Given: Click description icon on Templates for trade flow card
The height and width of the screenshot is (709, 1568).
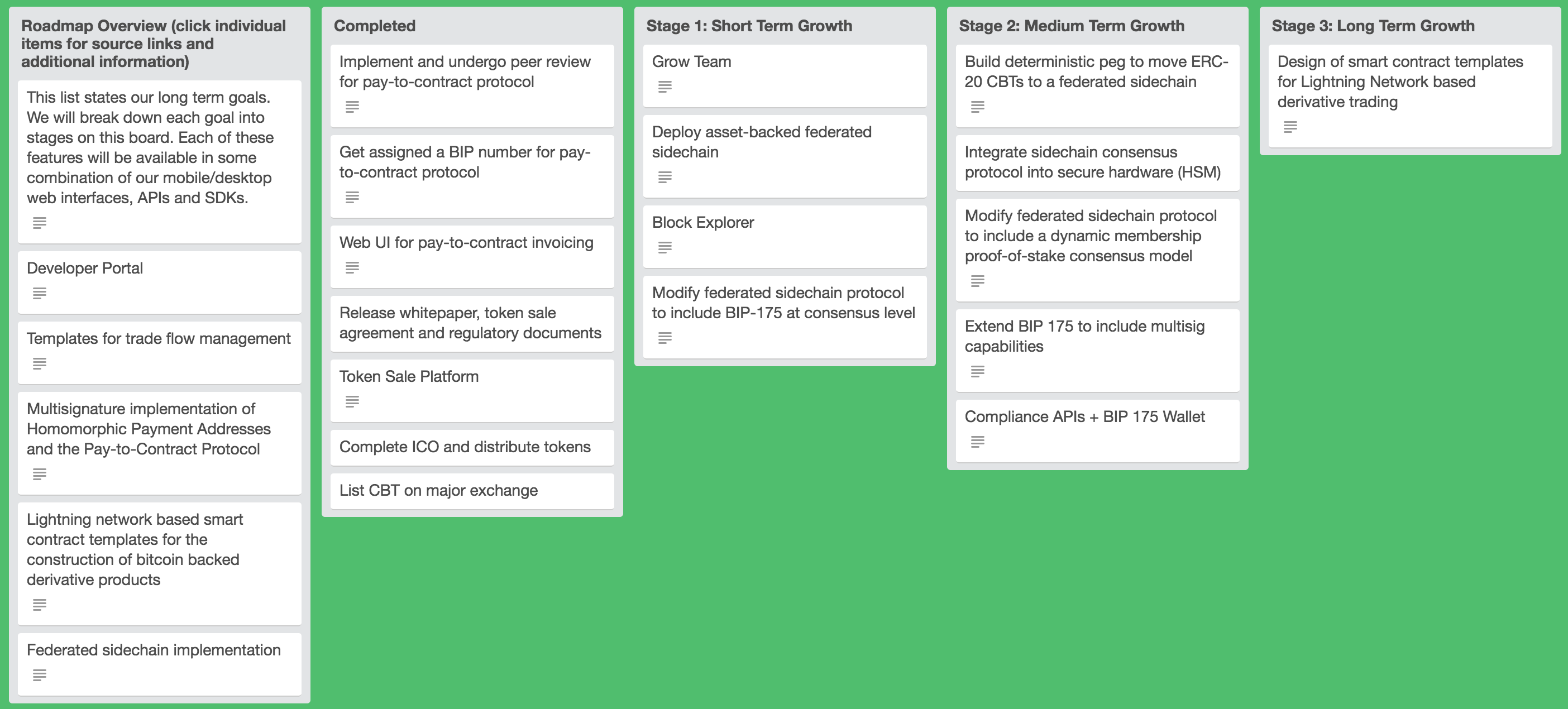Looking at the screenshot, I should click(x=40, y=364).
